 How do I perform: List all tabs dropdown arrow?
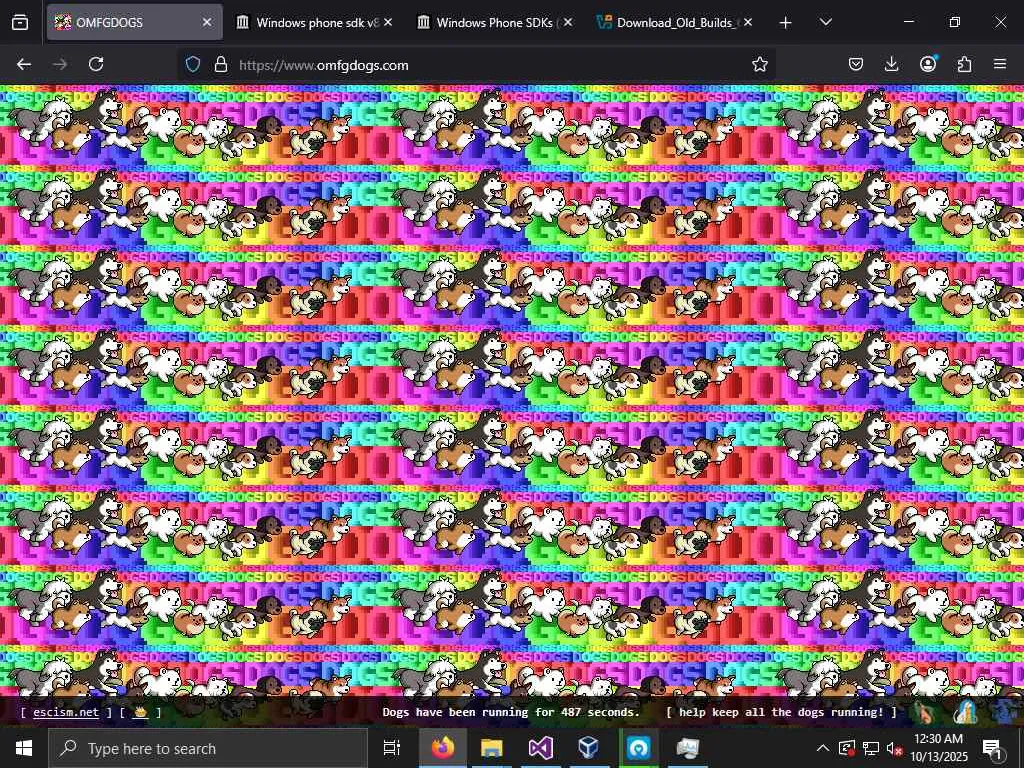tap(825, 22)
